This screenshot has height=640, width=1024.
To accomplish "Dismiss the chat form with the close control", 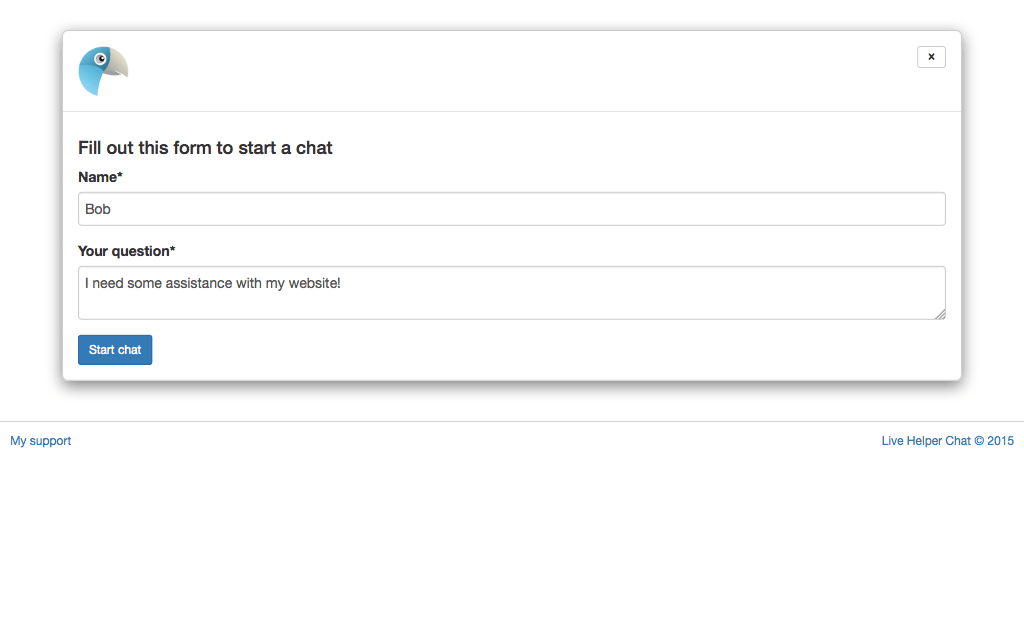I will tap(931, 56).
